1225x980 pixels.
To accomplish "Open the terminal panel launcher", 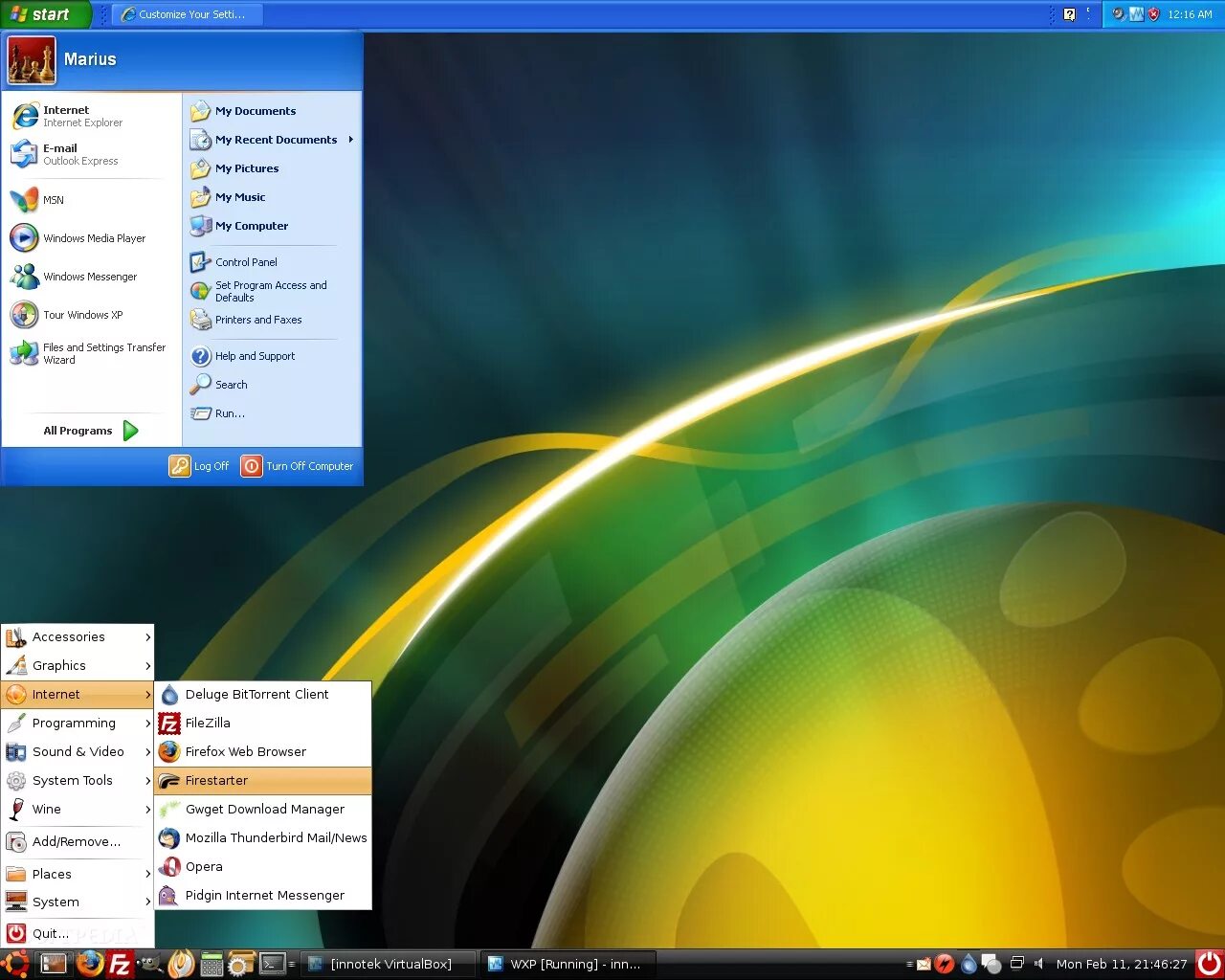I will 273,964.
